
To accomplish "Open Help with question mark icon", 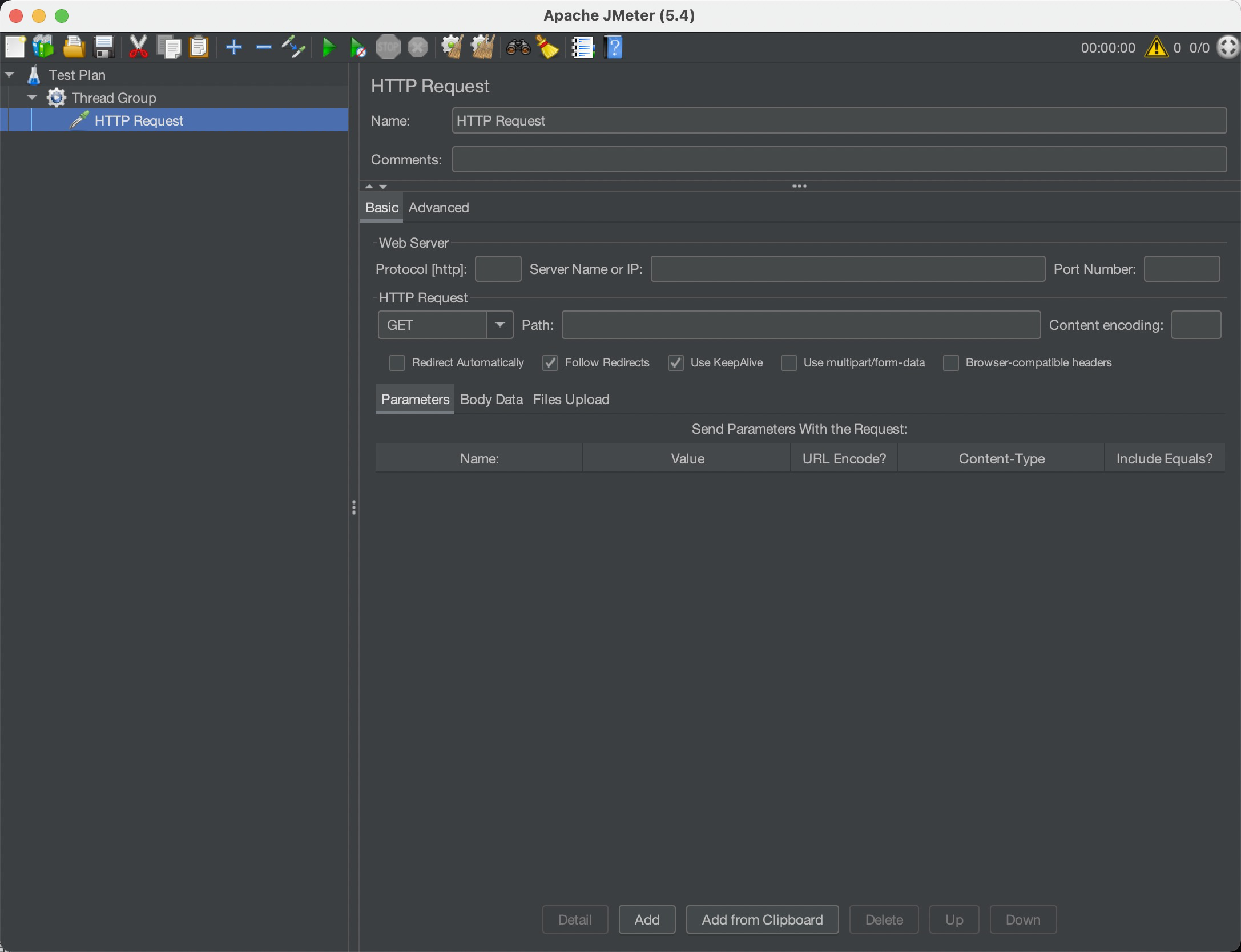I will pyautogui.click(x=614, y=47).
